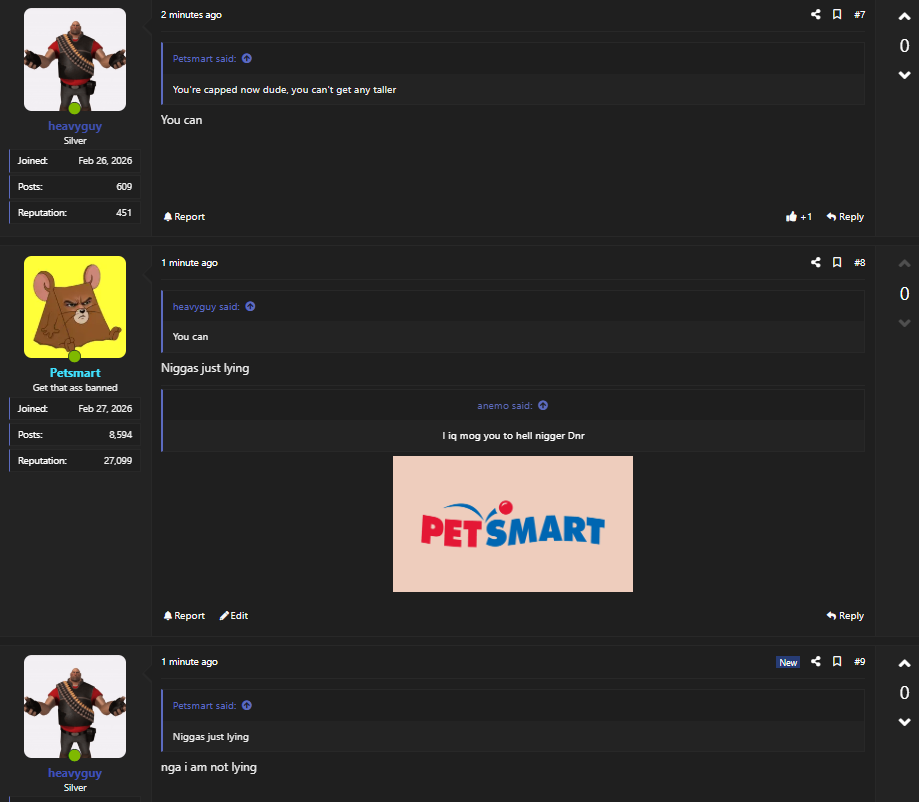Select Petsmart's reputation value 27,099

(118, 461)
